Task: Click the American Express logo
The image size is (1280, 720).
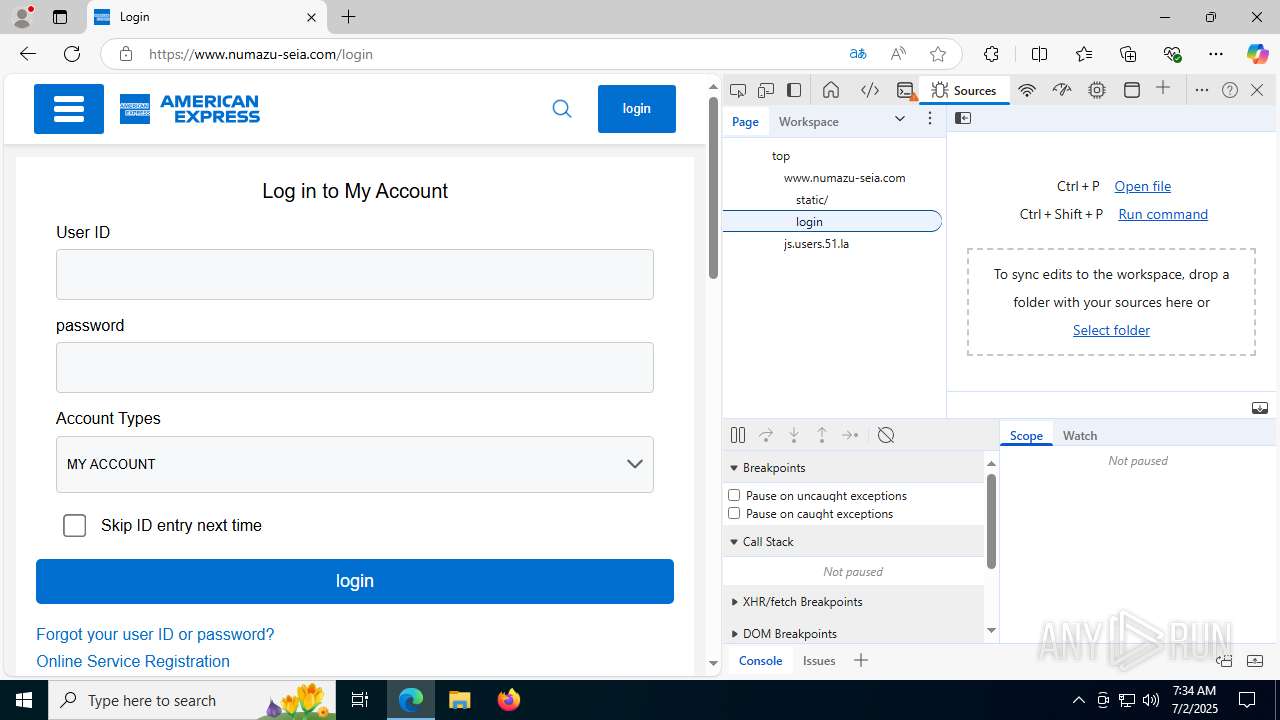Action: [190, 109]
